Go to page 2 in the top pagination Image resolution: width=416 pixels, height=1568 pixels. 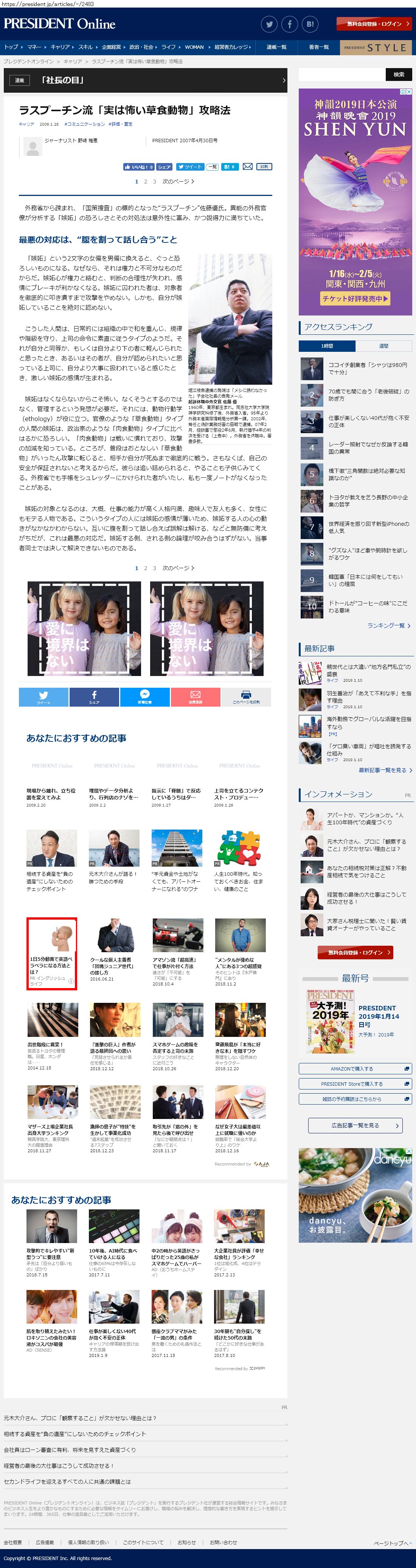point(145,182)
